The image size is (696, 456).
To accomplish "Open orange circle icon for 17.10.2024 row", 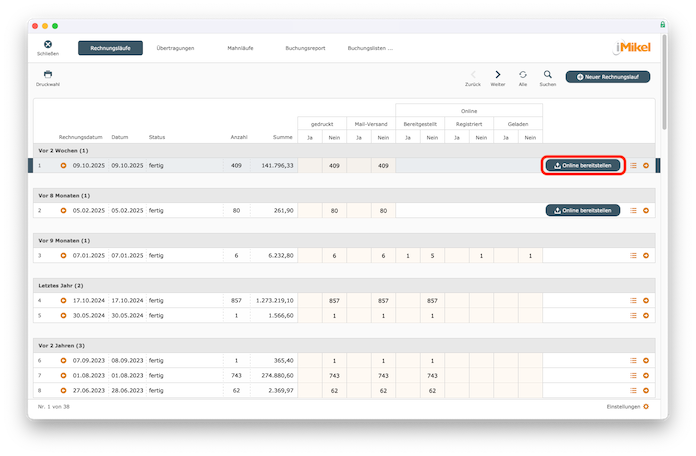I will [x=64, y=300].
